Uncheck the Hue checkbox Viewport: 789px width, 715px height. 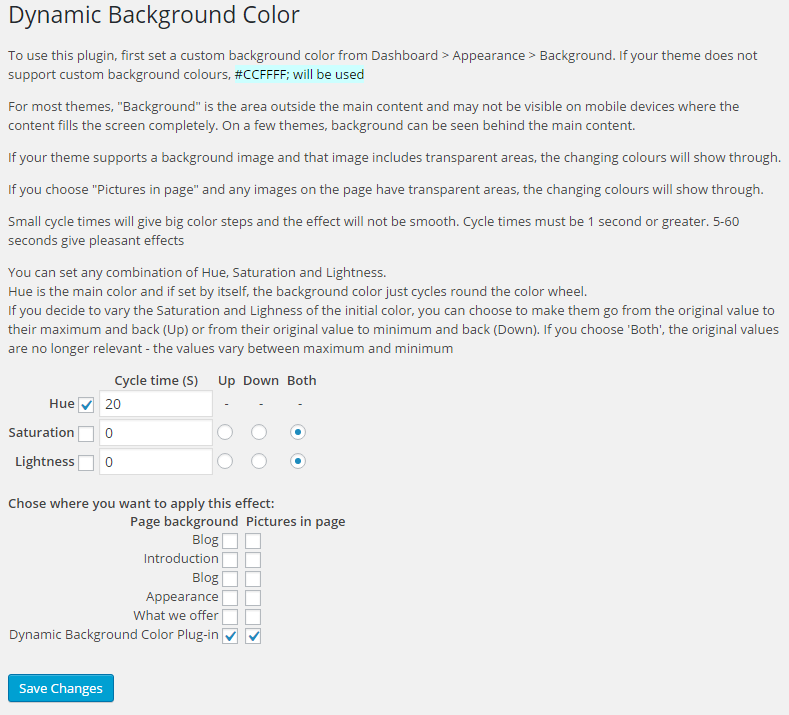(86, 404)
